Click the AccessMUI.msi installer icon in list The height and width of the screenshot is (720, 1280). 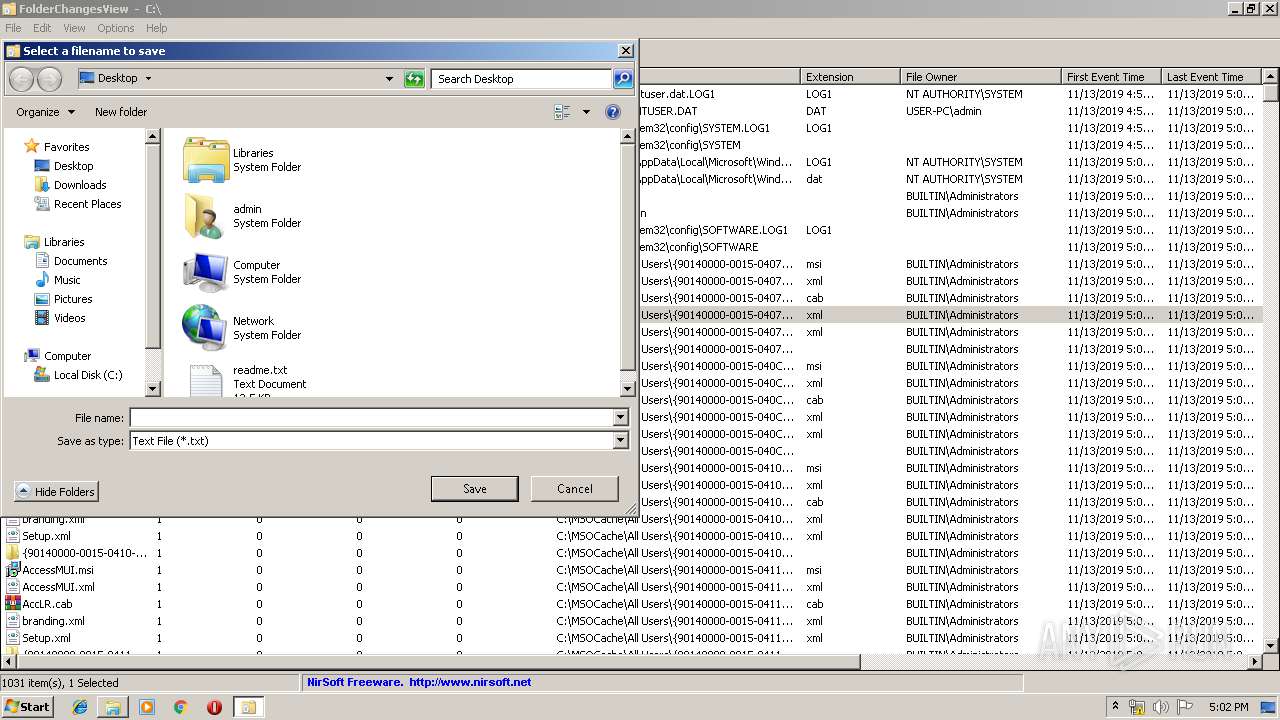[x=13, y=570]
